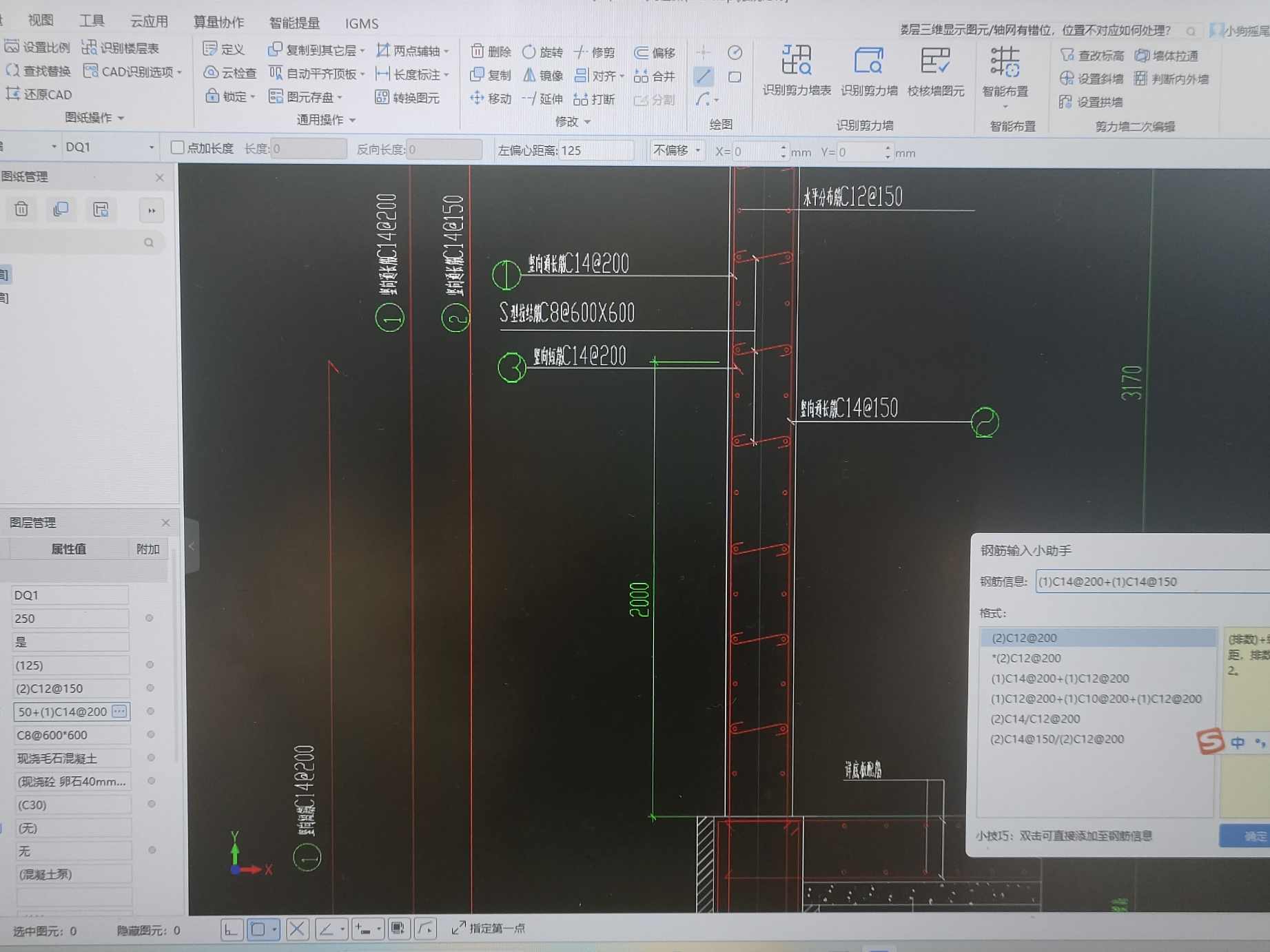
Task: Select the 识别剪力墙 tool
Action: coord(868,62)
